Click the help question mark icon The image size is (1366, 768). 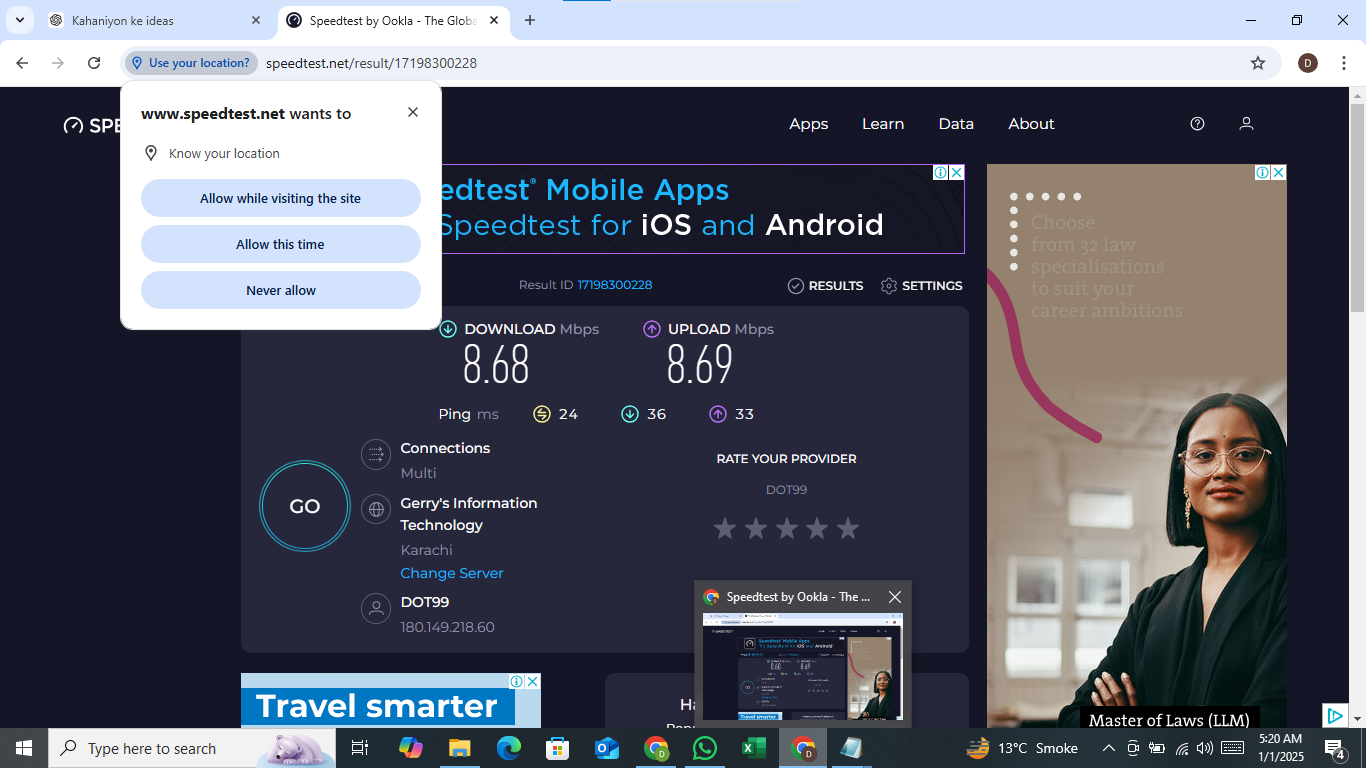tap(1197, 124)
